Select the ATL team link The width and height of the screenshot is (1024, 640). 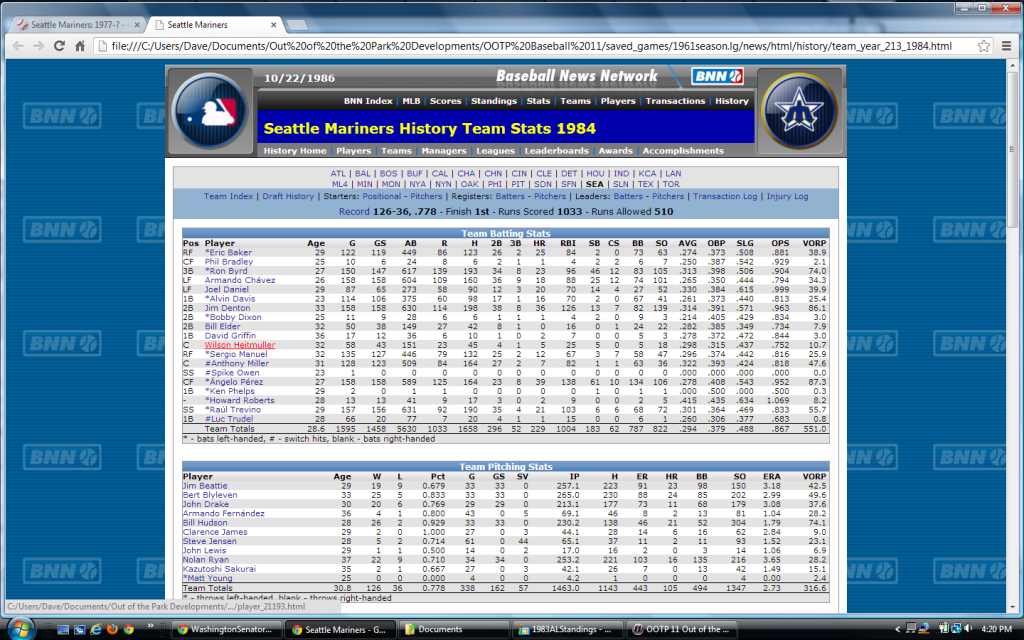338,174
